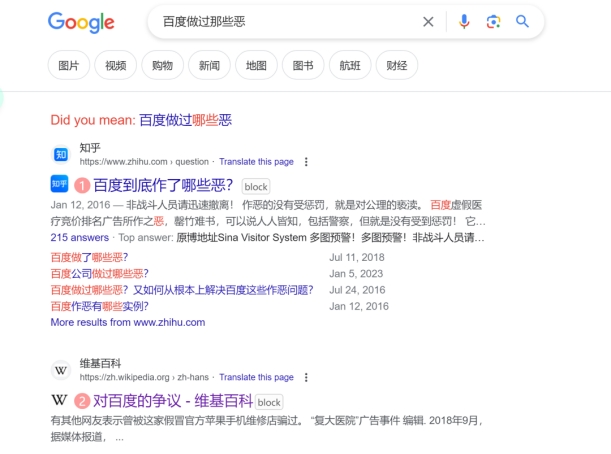Click the Zhihu site favicon
611x454 pixels.
click(61, 155)
